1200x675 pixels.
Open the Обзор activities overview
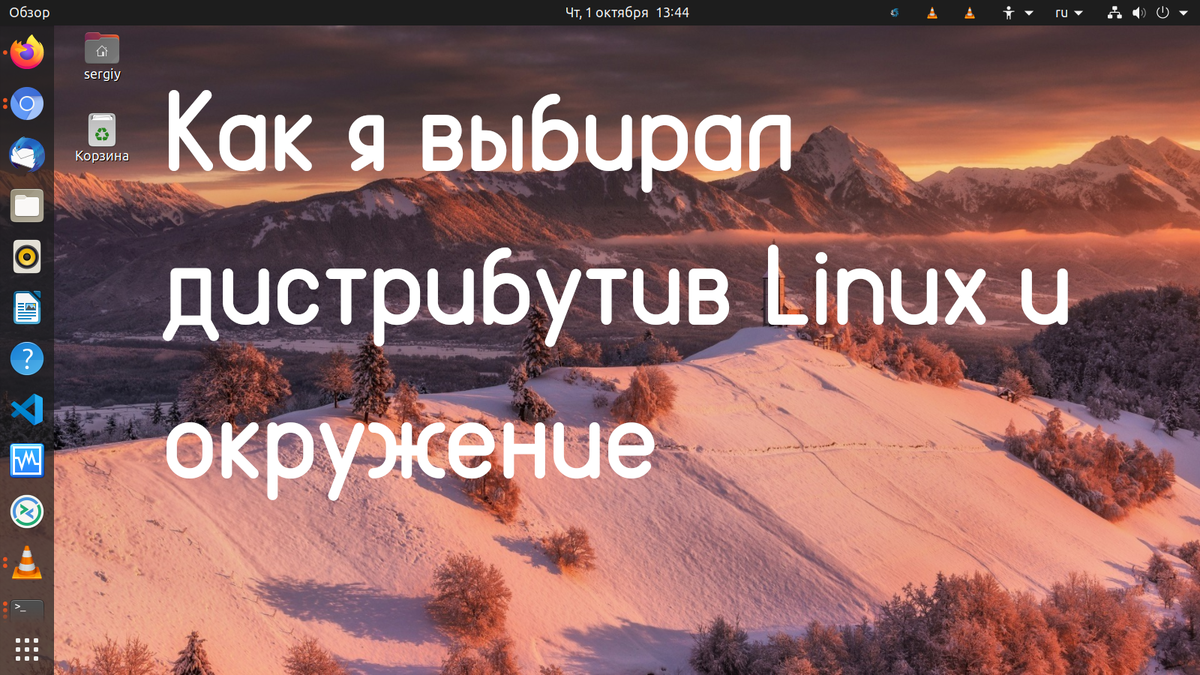pyautogui.click(x=29, y=13)
